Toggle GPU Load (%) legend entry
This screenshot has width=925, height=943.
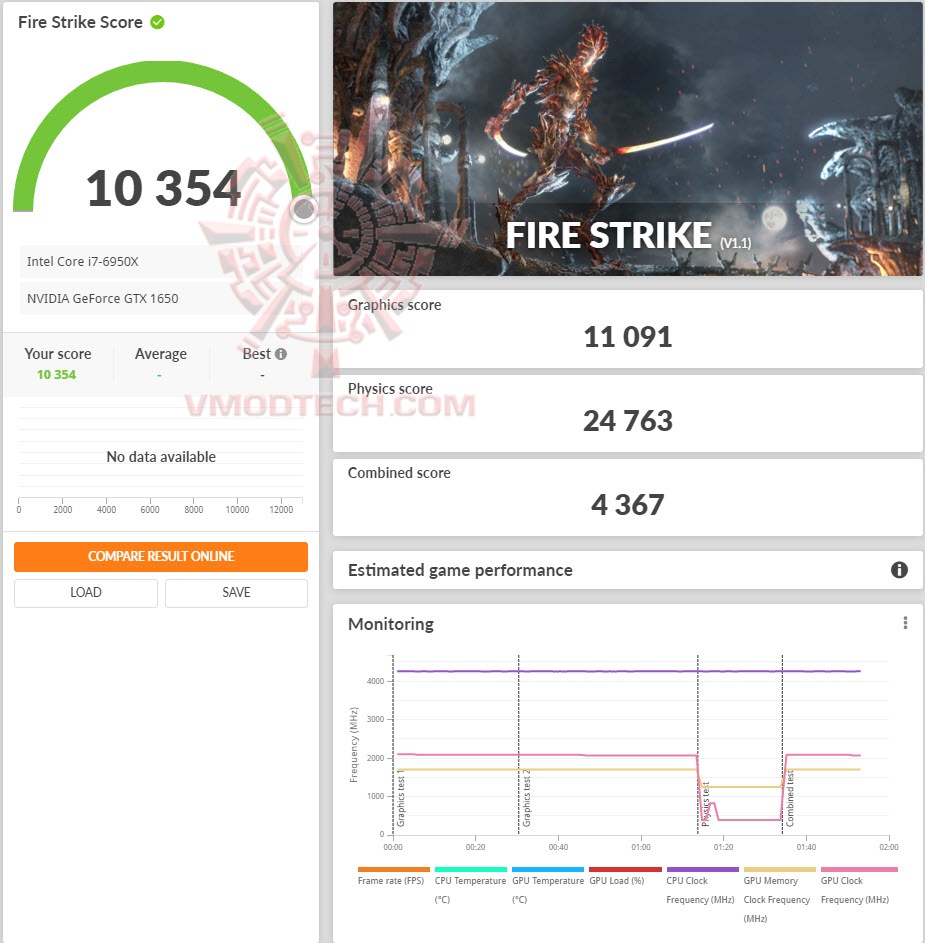click(x=625, y=876)
